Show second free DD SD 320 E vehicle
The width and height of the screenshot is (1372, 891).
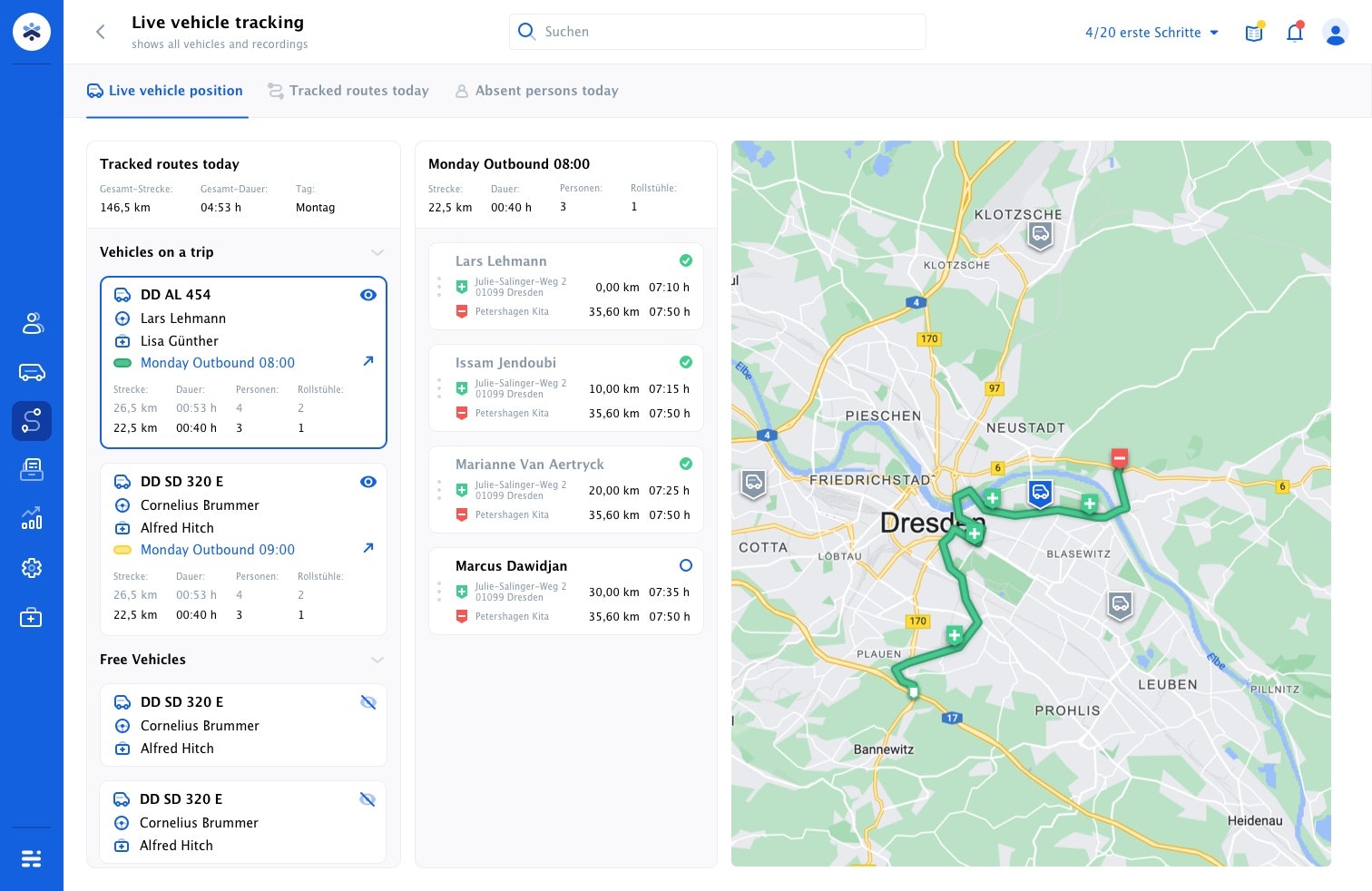(x=367, y=799)
